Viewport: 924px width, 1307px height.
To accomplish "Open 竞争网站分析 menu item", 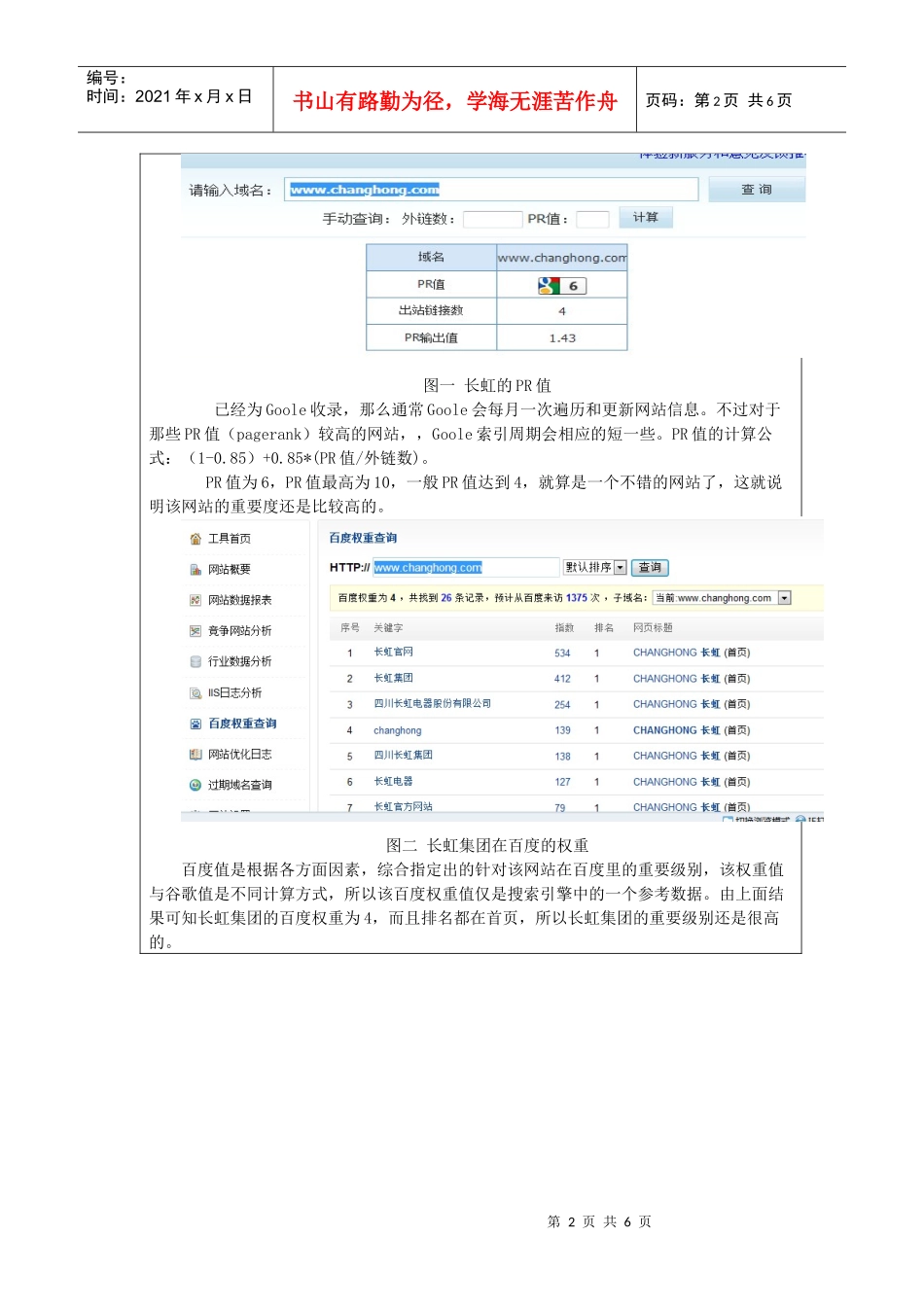I will click(x=240, y=631).
